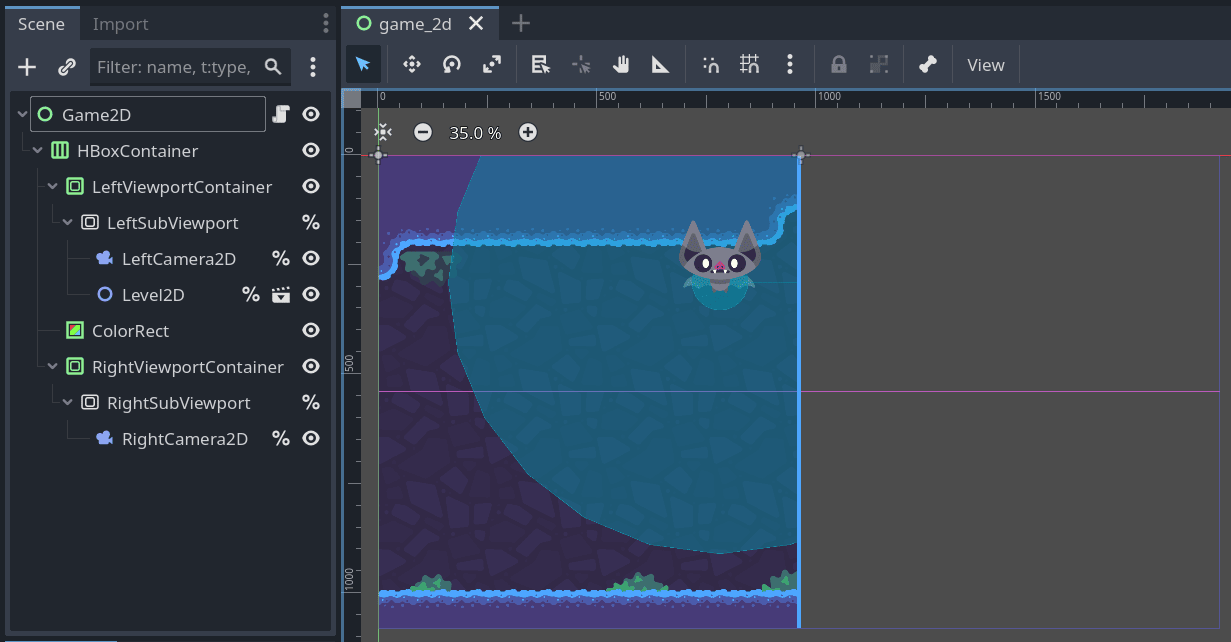This screenshot has height=642, width=1231.
Task: Select the Scale mode tool
Action: [492, 65]
